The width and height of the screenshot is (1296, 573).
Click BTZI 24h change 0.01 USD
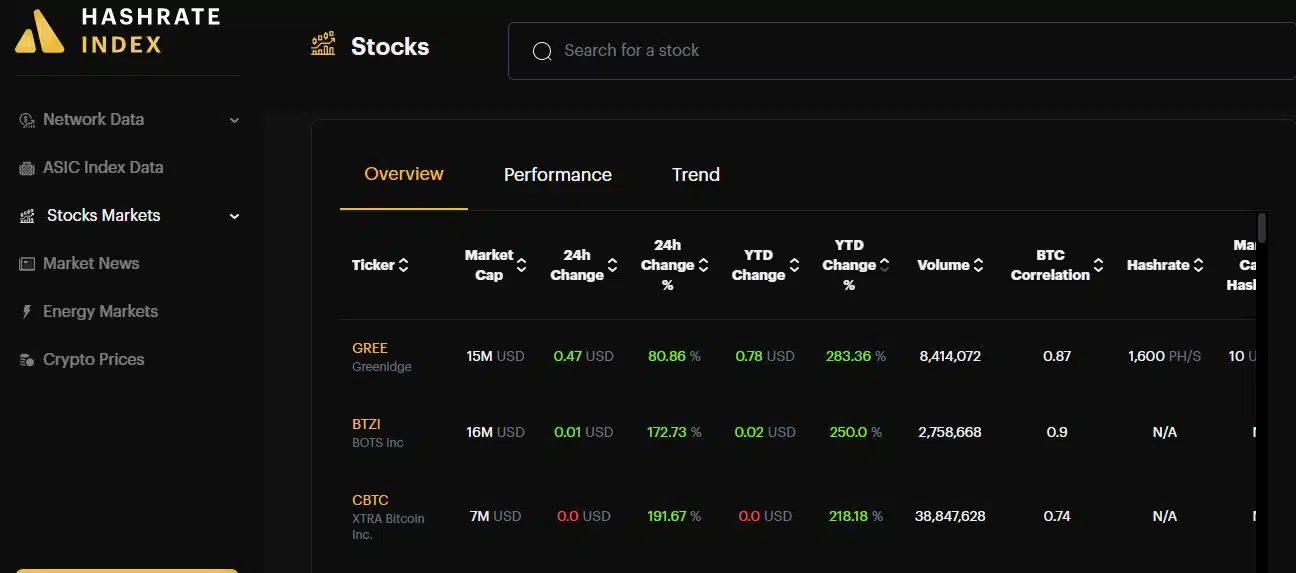point(584,432)
